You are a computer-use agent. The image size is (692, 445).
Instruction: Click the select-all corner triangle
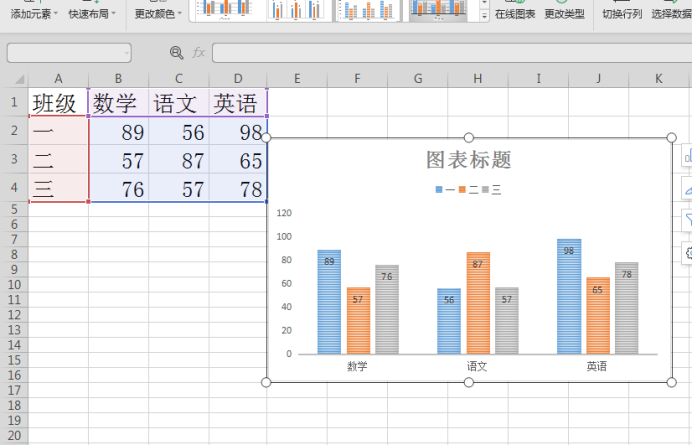(19, 79)
